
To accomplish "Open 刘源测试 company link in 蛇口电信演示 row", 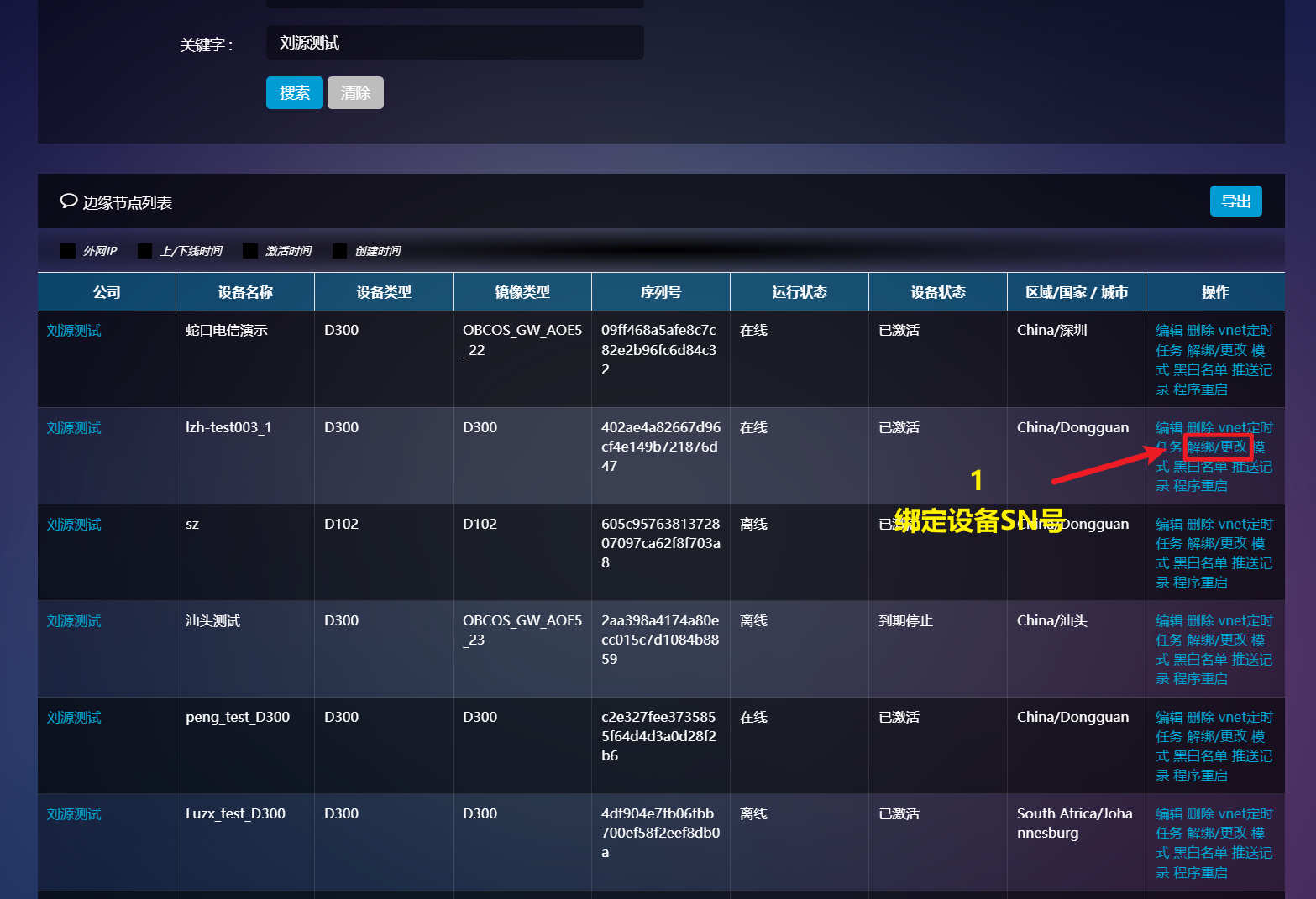I will [74, 331].
